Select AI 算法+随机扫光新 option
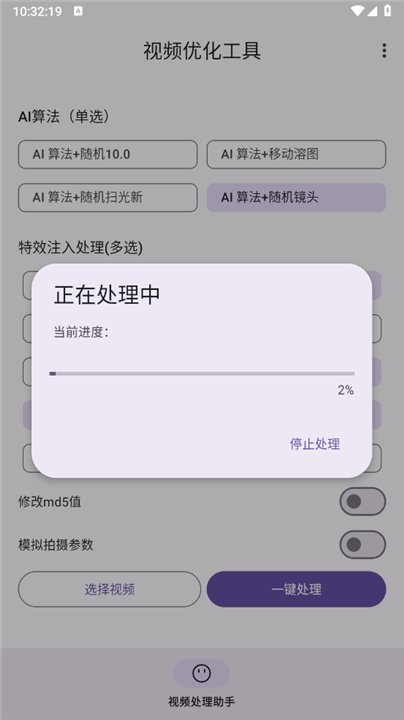This screenshot has height=720, width=404. pos(108,197)
